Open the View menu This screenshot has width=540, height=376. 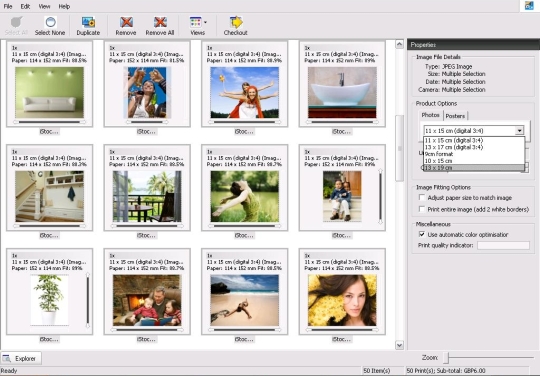click(44, 6)
